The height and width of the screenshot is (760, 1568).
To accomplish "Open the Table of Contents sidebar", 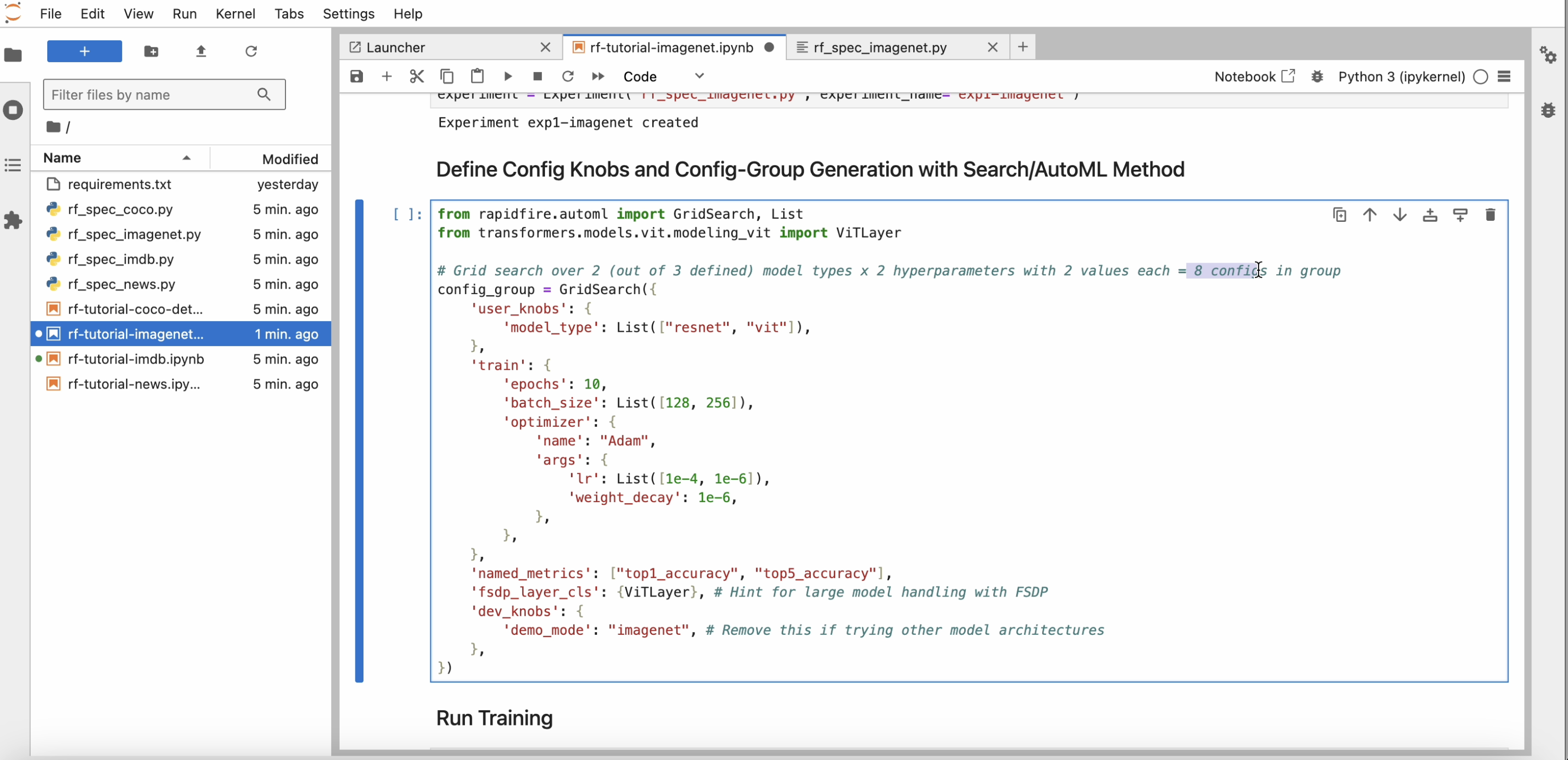I will point(13,165).
